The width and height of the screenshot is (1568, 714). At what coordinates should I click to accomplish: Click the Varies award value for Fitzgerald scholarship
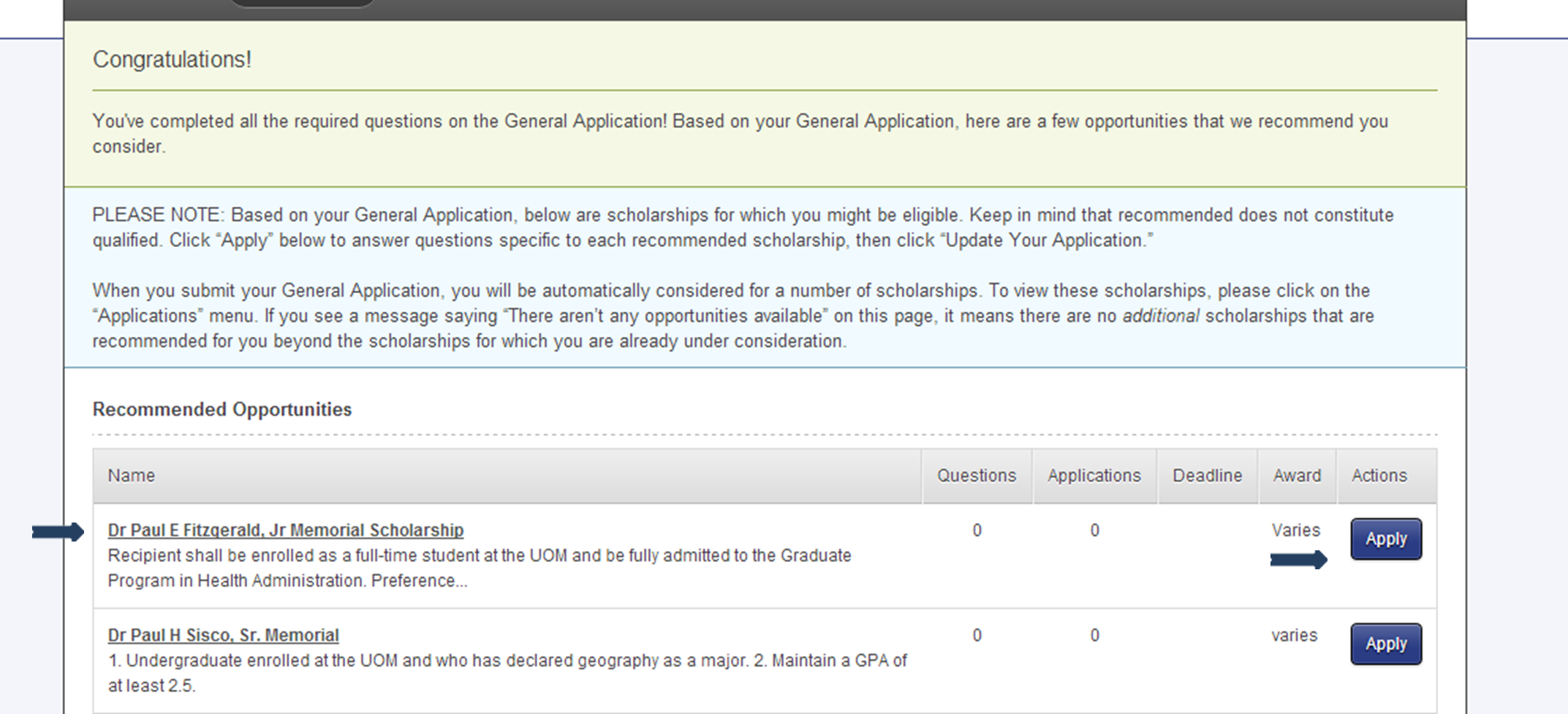1297,530
